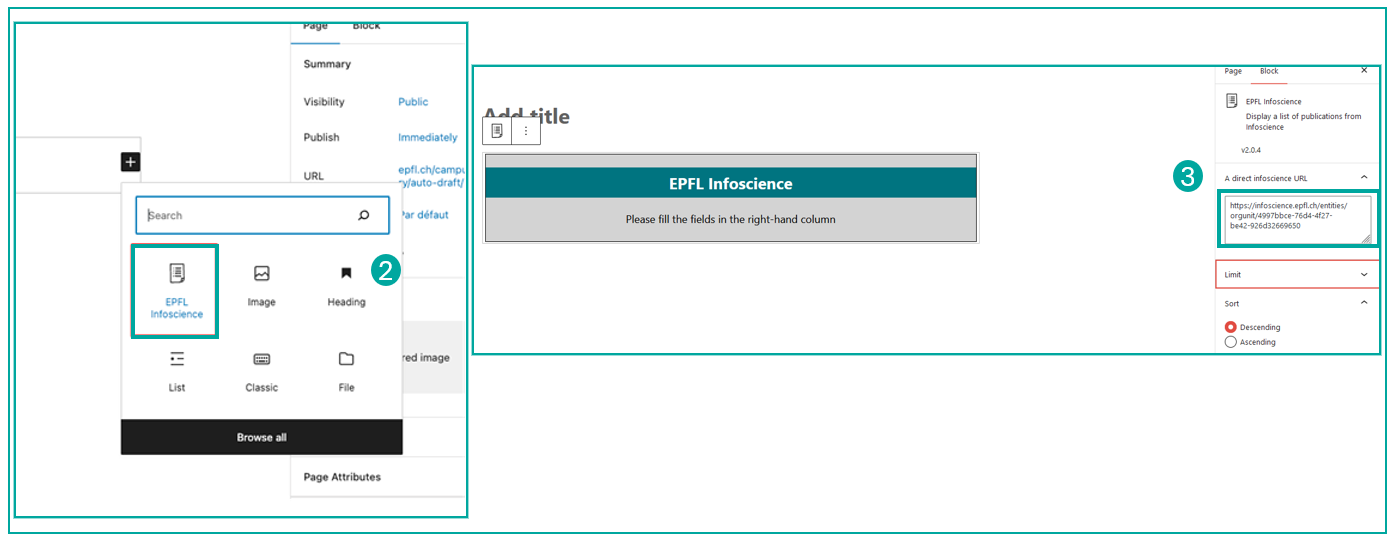Insert a List block
This screenshot has width=1390, height=540.
[x=177, y=371]
